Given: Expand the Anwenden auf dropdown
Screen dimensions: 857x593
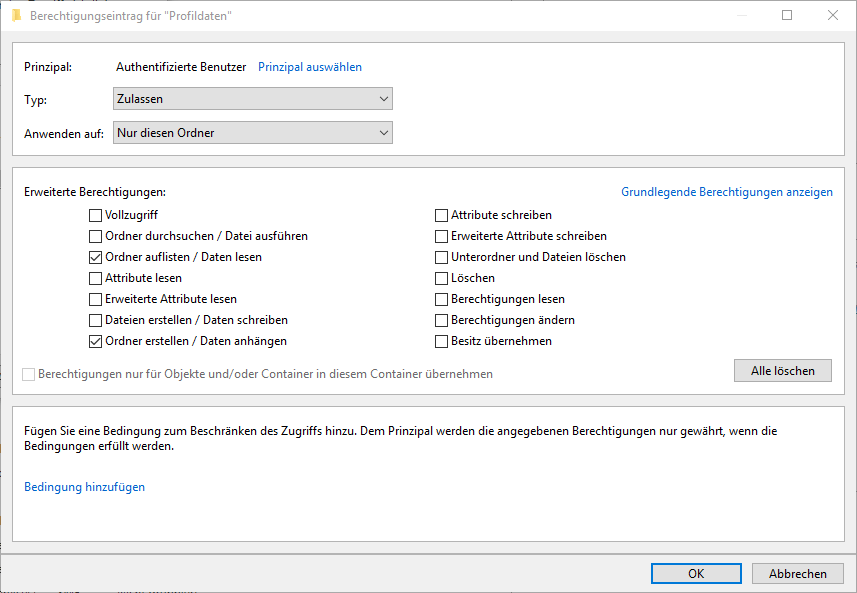Looking at the screenshot, I should pos(252,133).
